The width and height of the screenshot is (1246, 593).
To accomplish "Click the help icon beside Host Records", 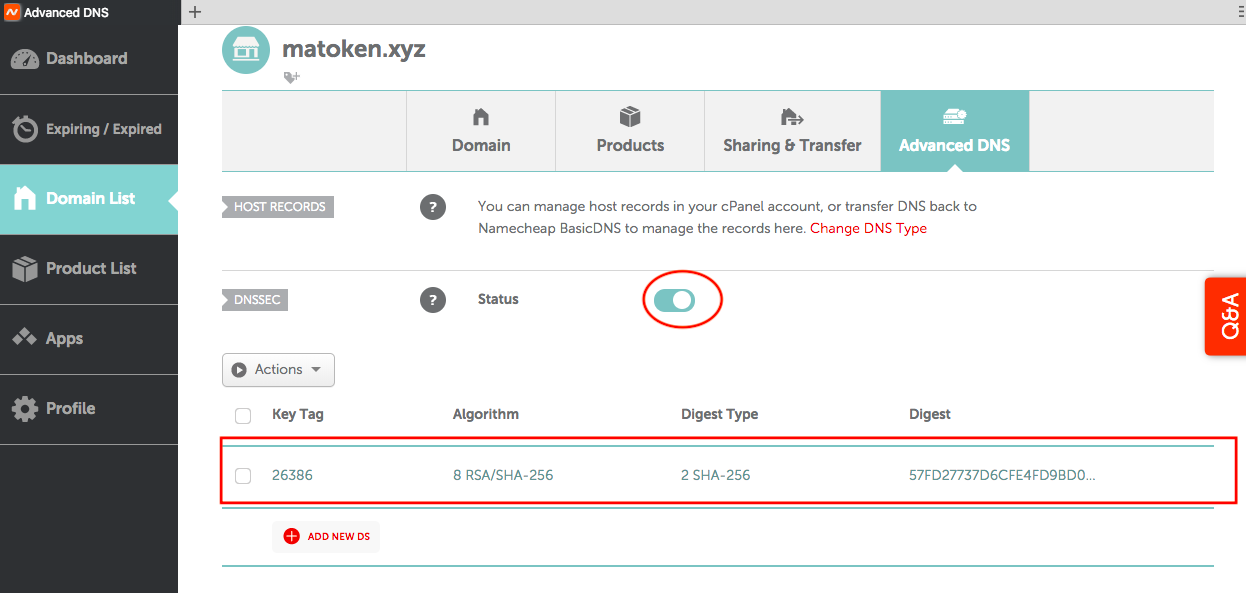I will click(x=432, y=207).
